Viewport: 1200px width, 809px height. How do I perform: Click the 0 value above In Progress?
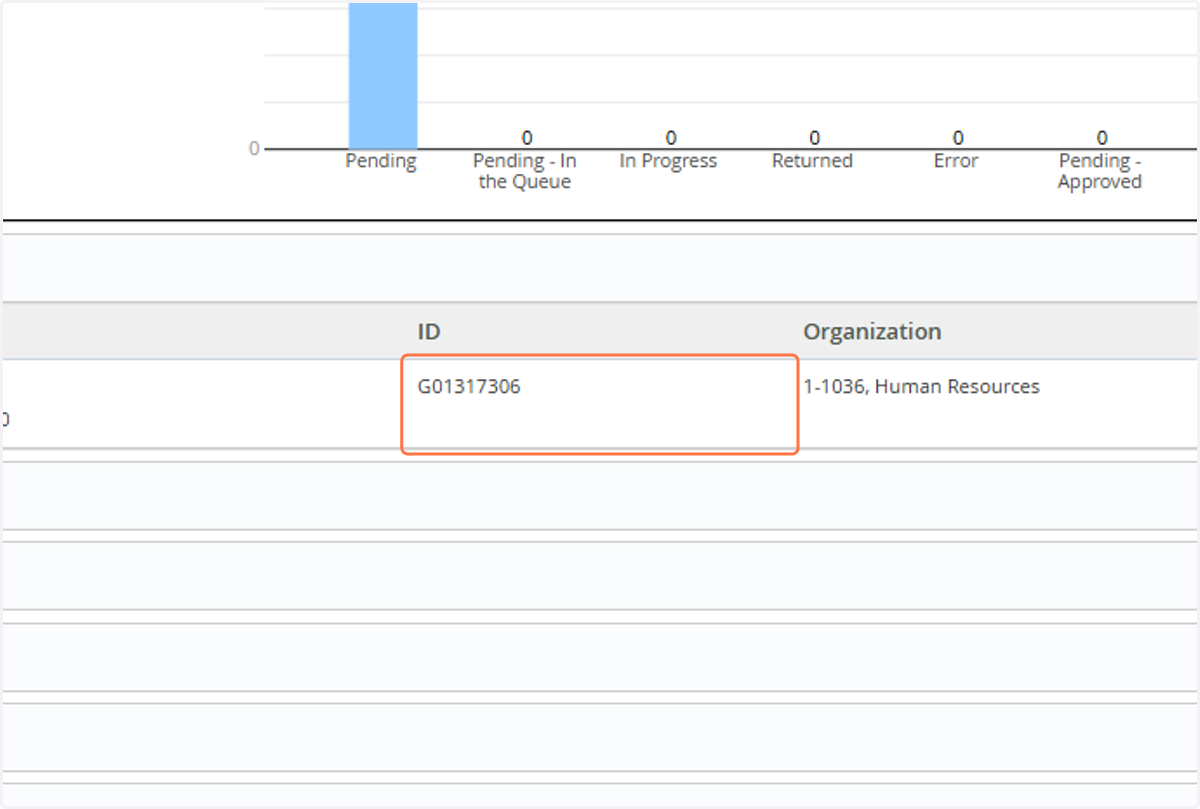click(x=671, y=138)
